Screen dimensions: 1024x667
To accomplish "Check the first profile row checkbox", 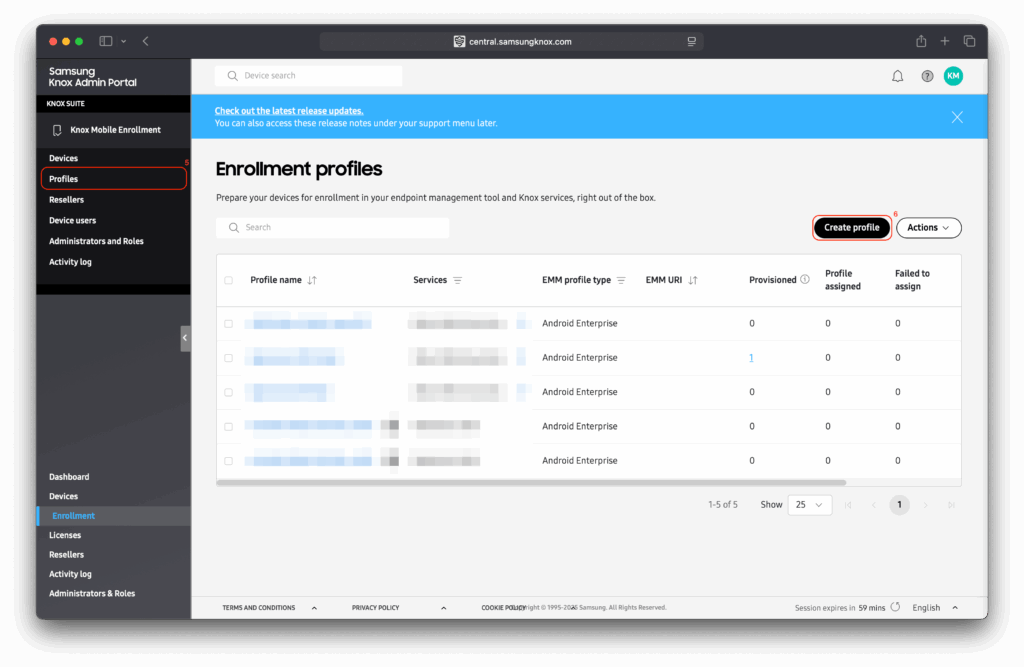I will (226, 323).
